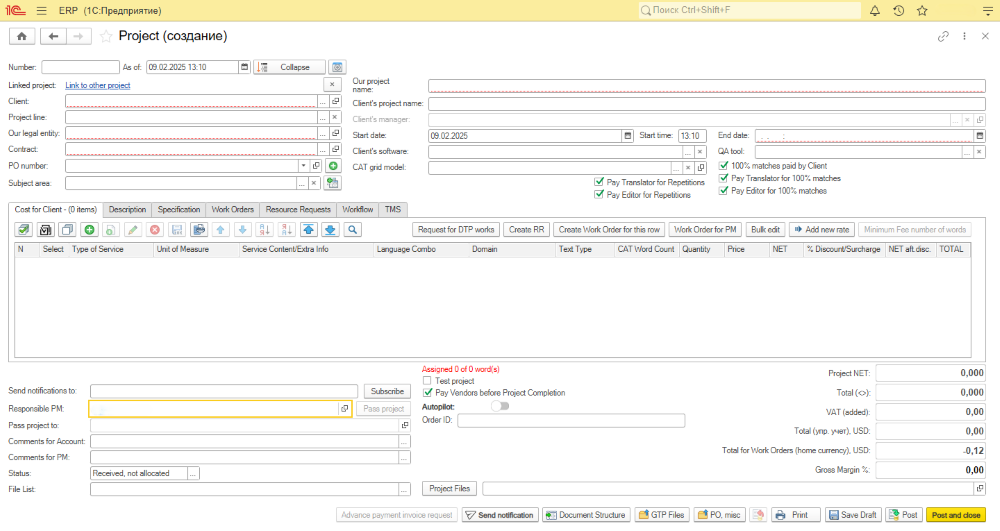Open the Status field selection button
1000x531 pixels.
[x=193, y=473]
